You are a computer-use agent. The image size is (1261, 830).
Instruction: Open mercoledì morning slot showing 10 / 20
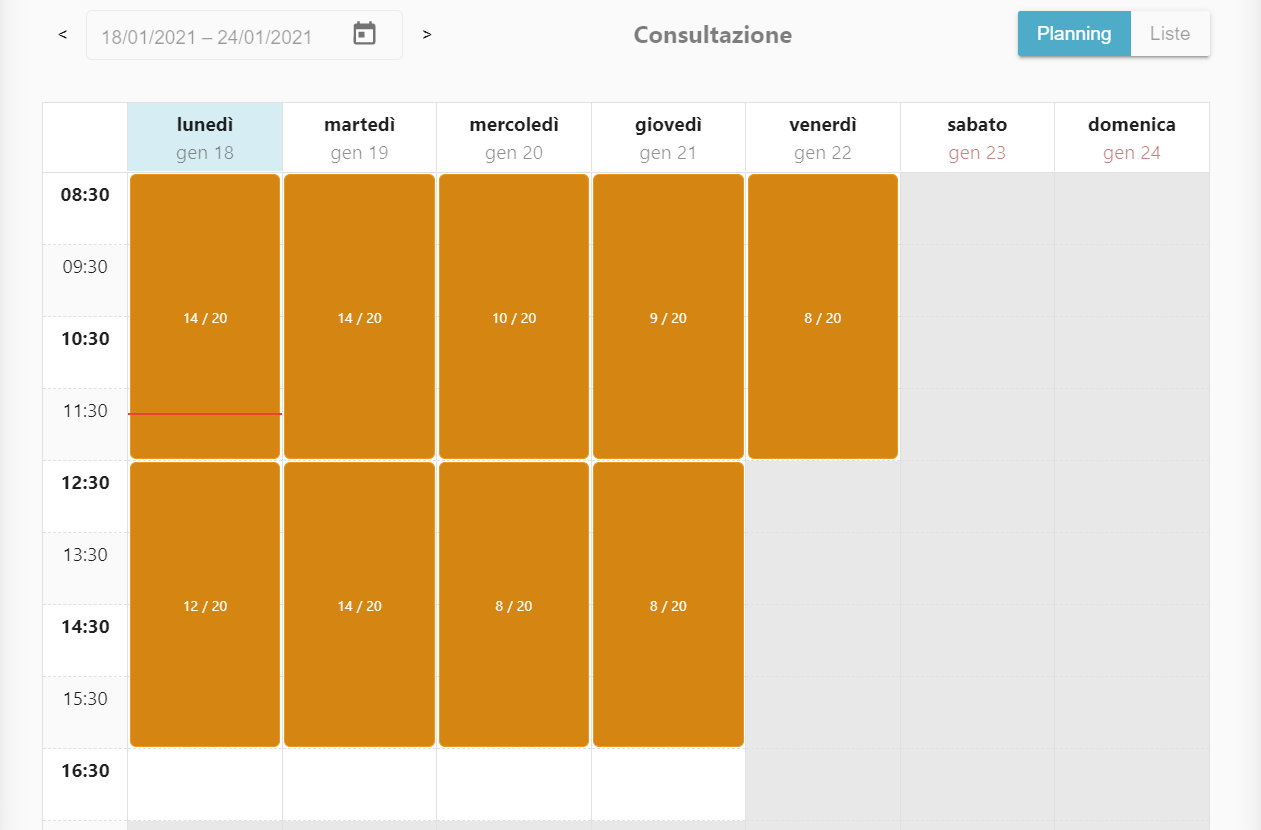coord(514,317)
